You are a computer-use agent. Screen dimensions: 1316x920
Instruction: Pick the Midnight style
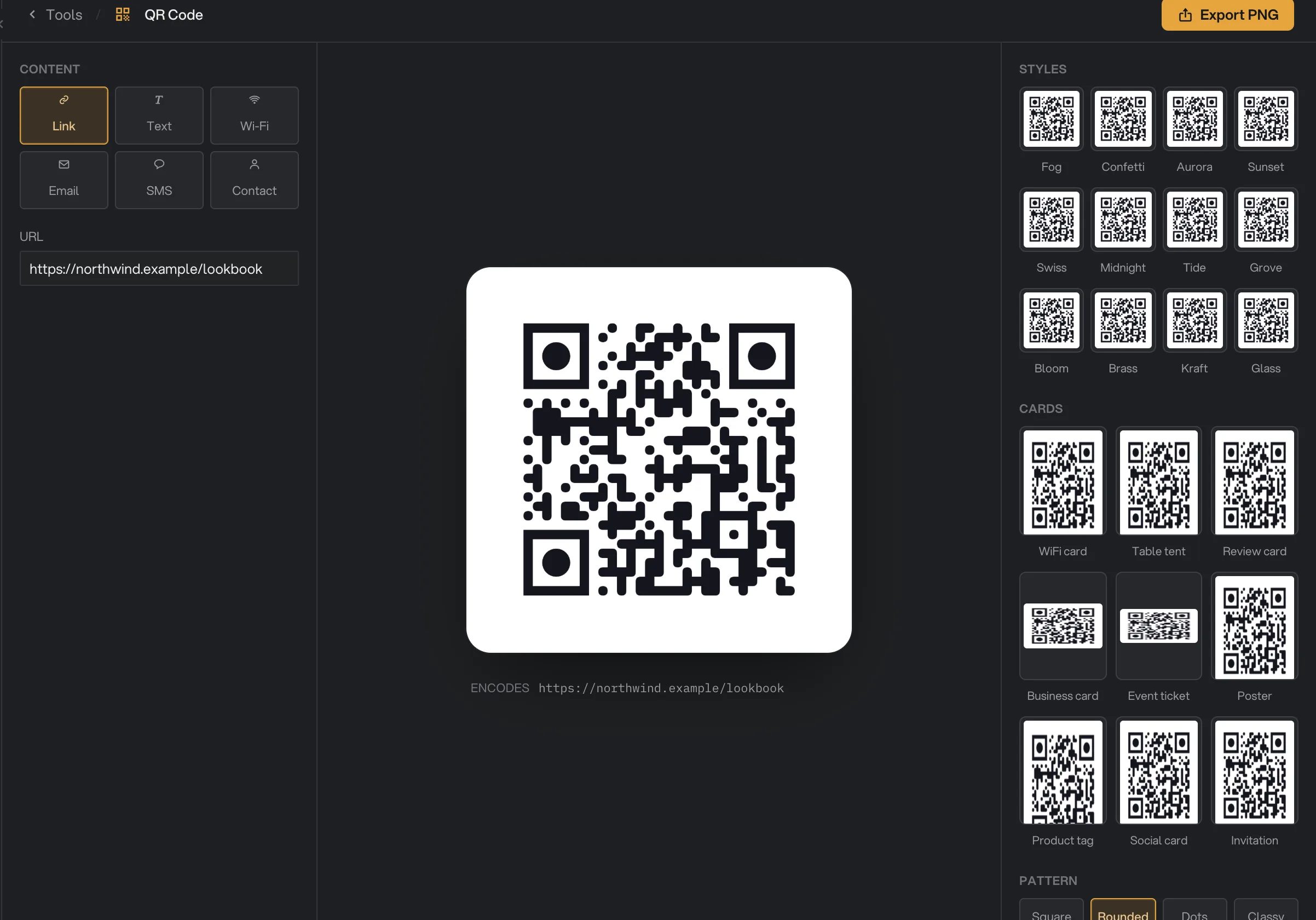pyautogui.click(x=1122, y=220)
